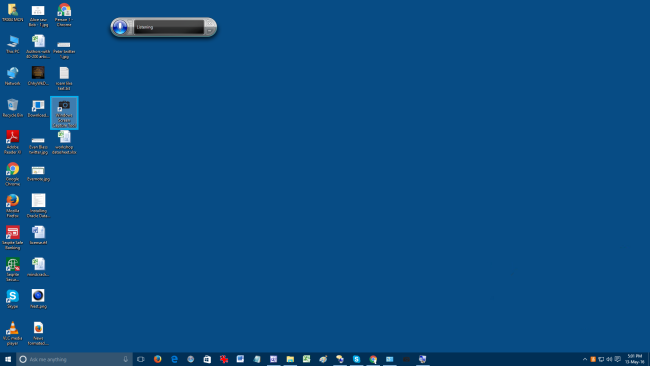
Task: Select the text file with blank page icon
Action: [x=64, y=79]
